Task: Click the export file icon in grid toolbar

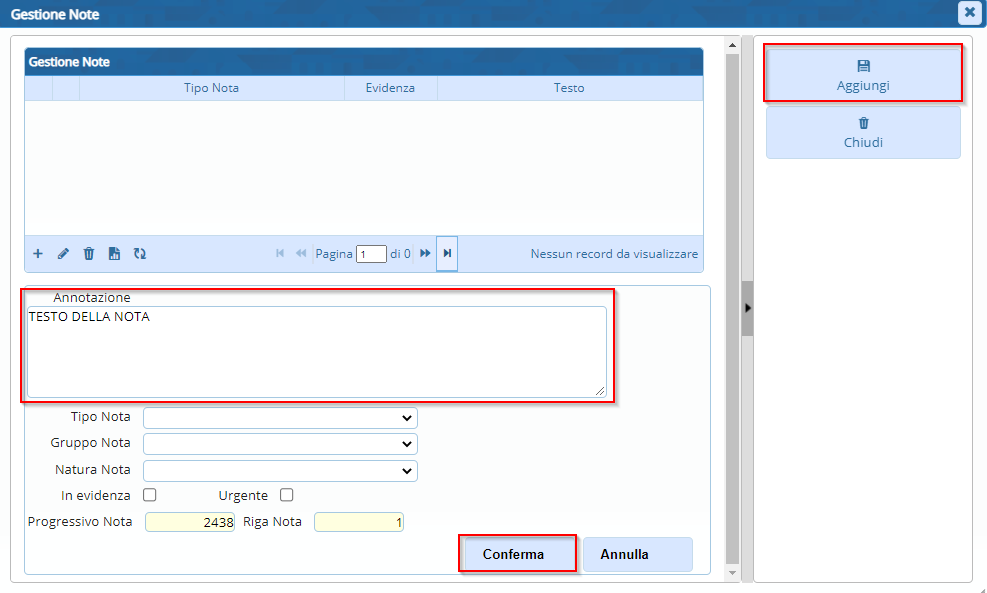Action: click(114, 254)
